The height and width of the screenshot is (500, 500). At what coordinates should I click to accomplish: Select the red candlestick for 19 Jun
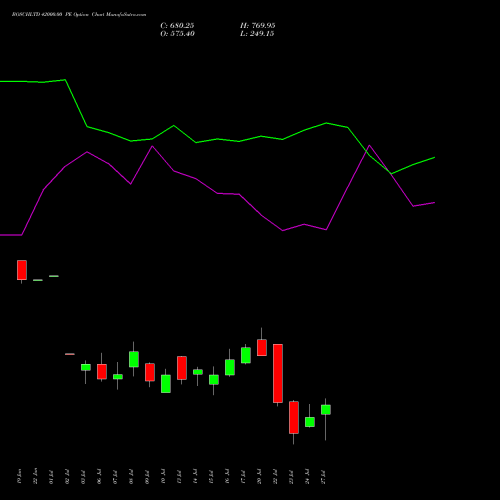22,270
